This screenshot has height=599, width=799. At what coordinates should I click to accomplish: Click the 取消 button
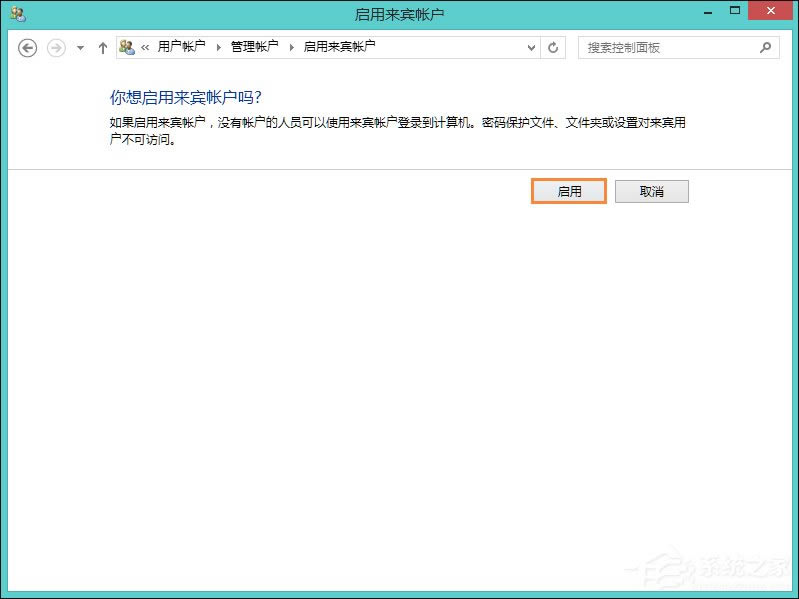(652, 192)
